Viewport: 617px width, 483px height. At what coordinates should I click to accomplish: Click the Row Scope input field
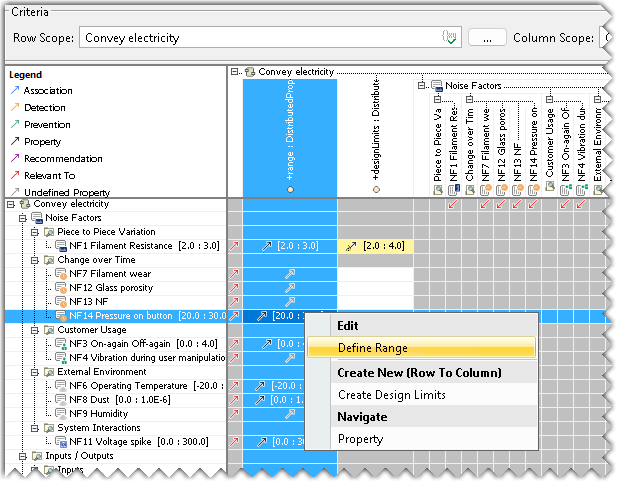[270, 37]
